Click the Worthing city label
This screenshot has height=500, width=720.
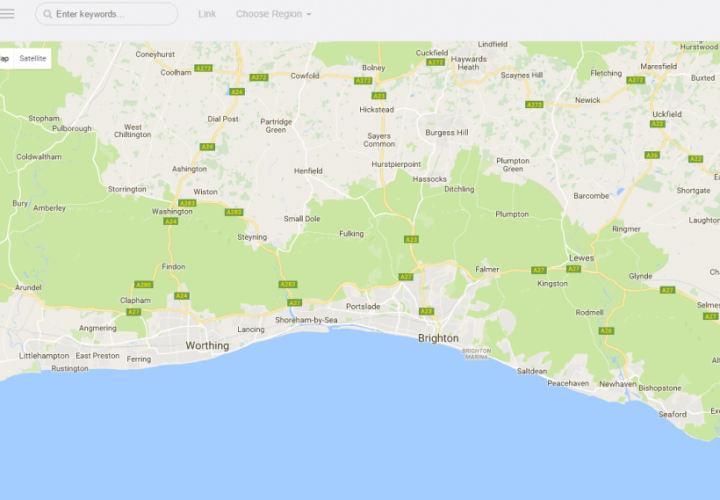[x=207, y=345]
